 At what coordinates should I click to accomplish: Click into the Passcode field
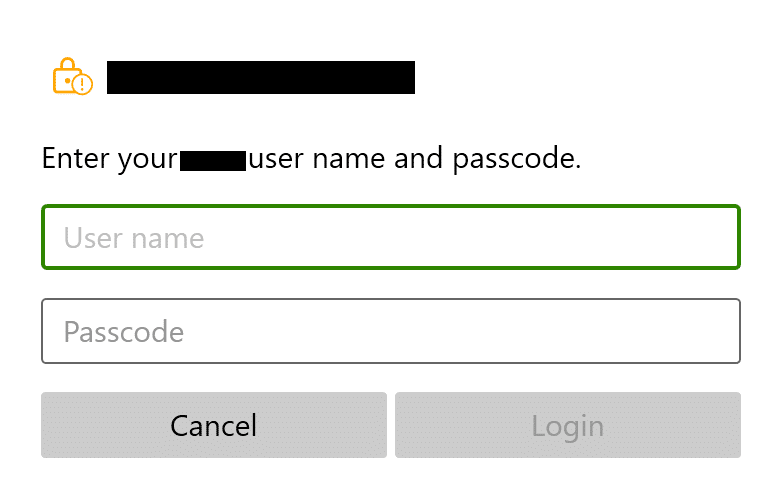click(x=390, y=331)
